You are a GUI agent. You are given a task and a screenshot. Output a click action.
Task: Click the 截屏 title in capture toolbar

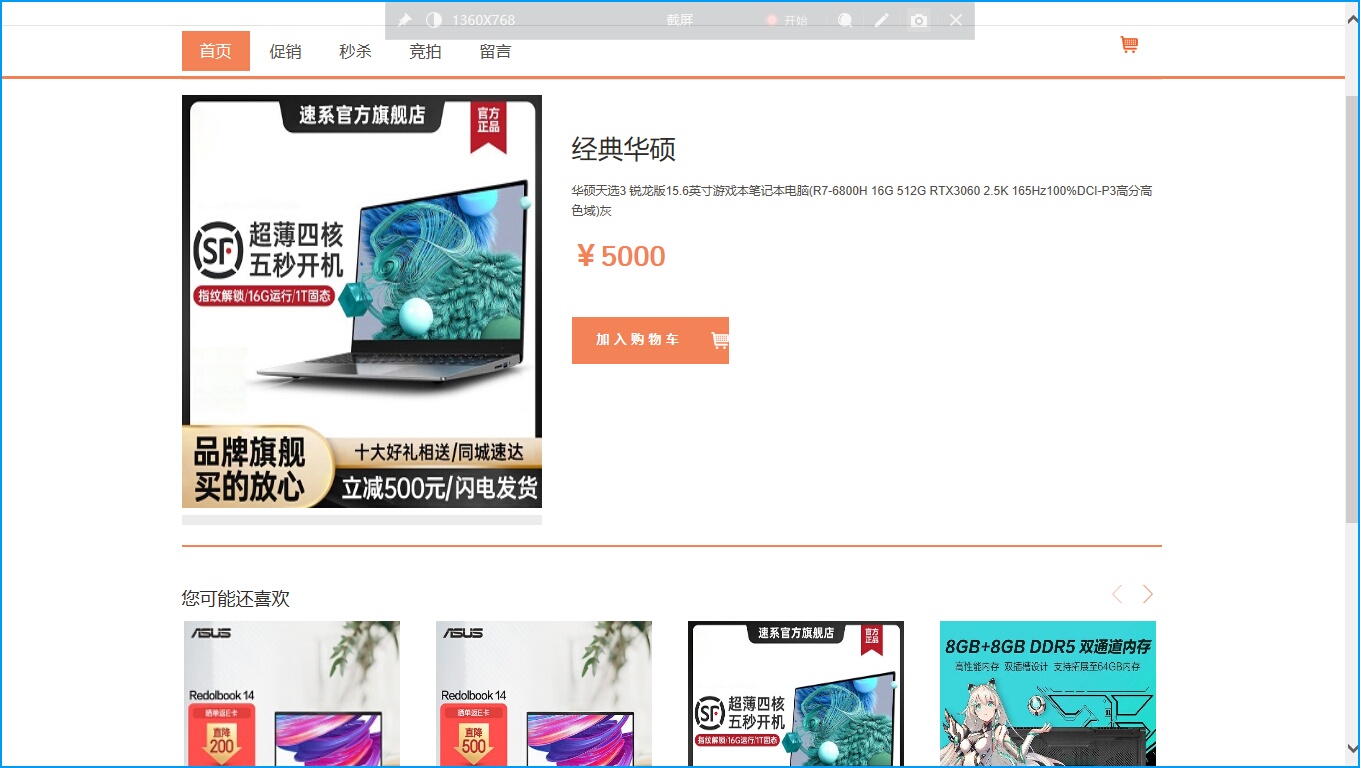pyautogui.click(x=680, y=20)
